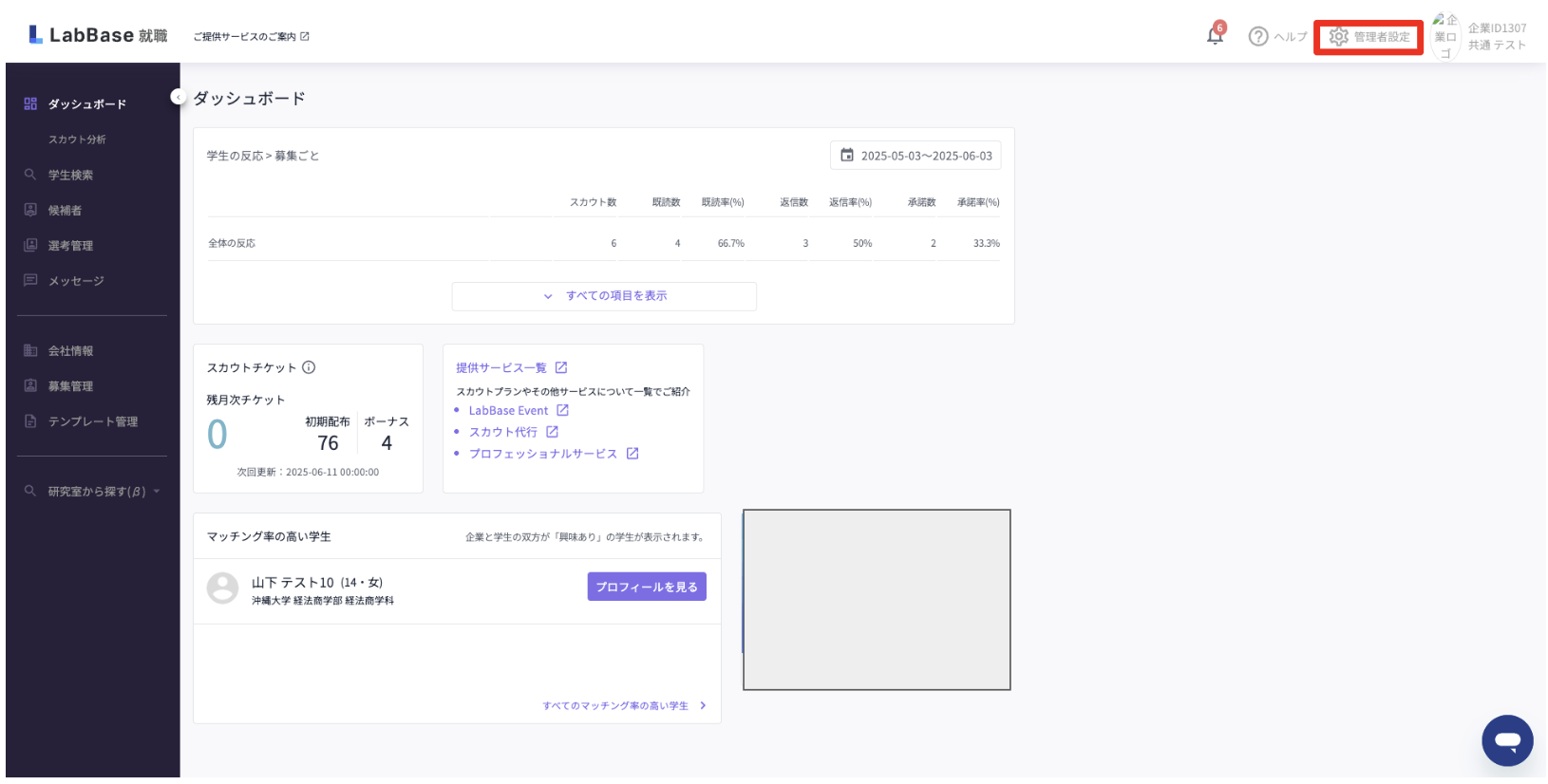
Task: Open スカウト分析 in the sidebar
Action: click(77, 140)
